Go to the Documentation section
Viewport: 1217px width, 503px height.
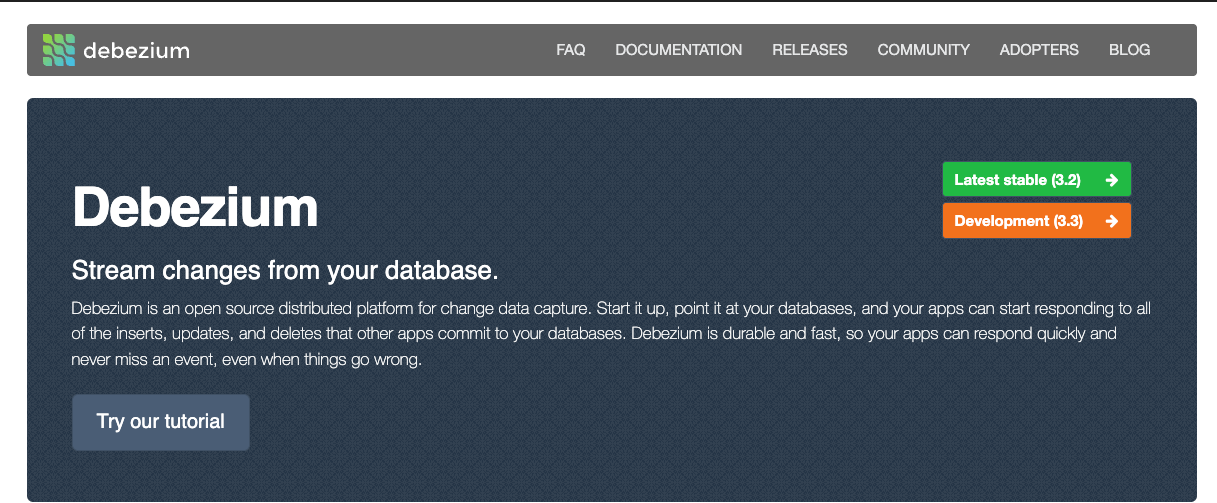point(679,50)
